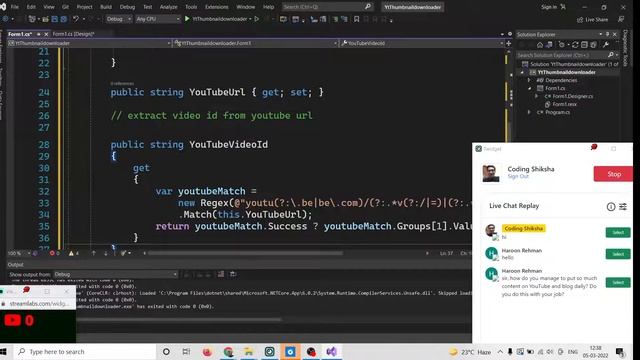This screenshot has width=640, height=360.
Task: Collapse the Form1.cs tree node
Action: click(x=529, y=88)
